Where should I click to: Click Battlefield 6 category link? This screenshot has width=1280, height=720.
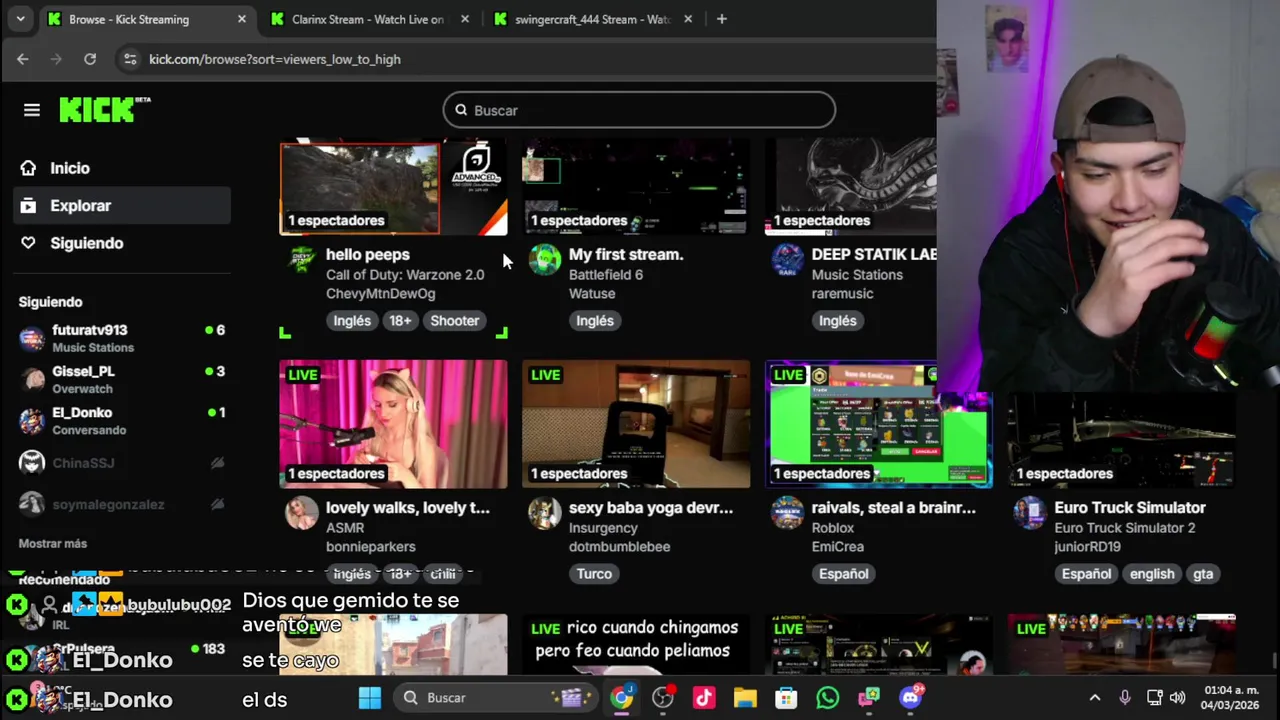(x=606, y=274)
